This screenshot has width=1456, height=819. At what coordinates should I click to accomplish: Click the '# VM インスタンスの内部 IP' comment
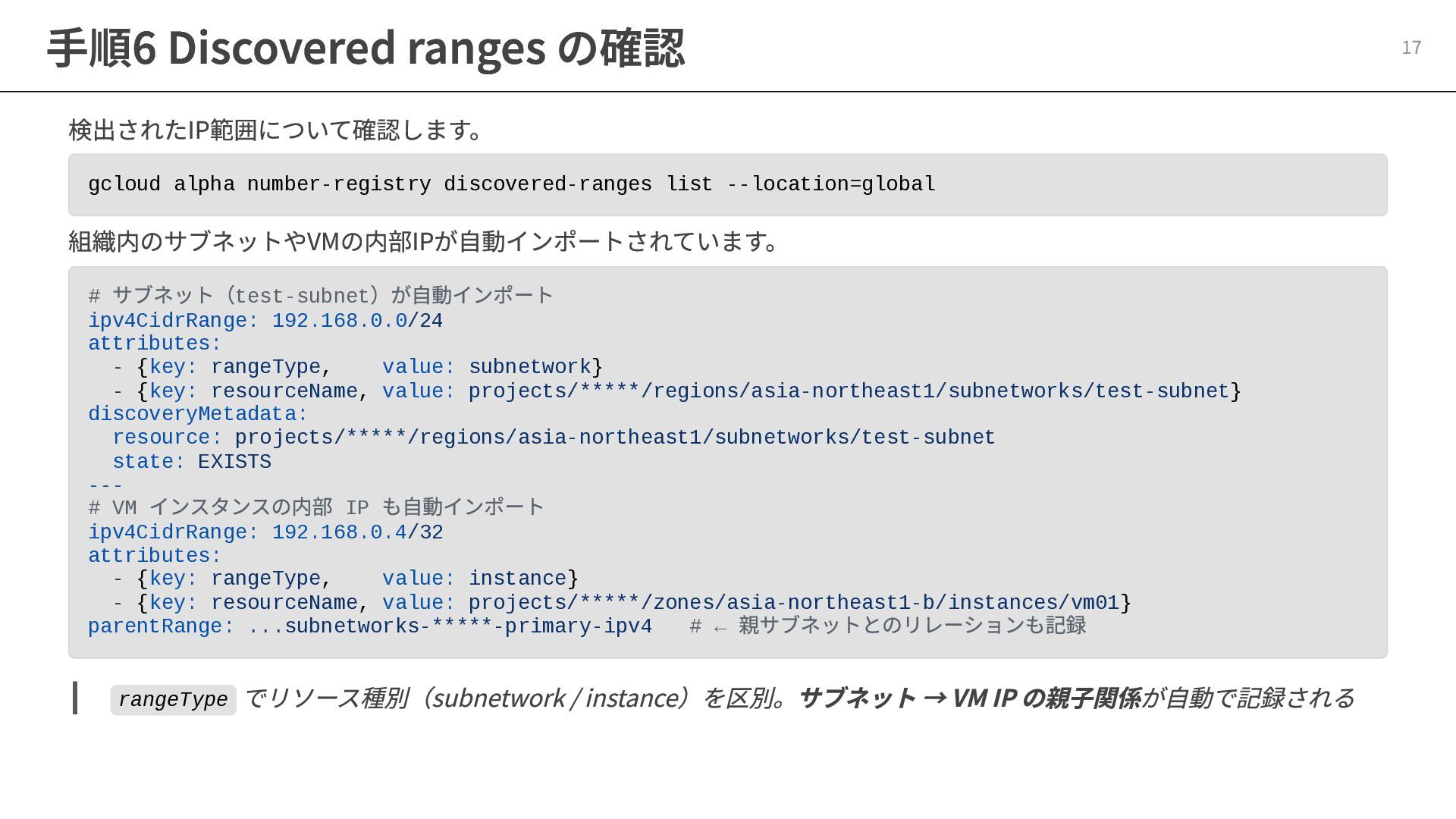coord(316,507)
